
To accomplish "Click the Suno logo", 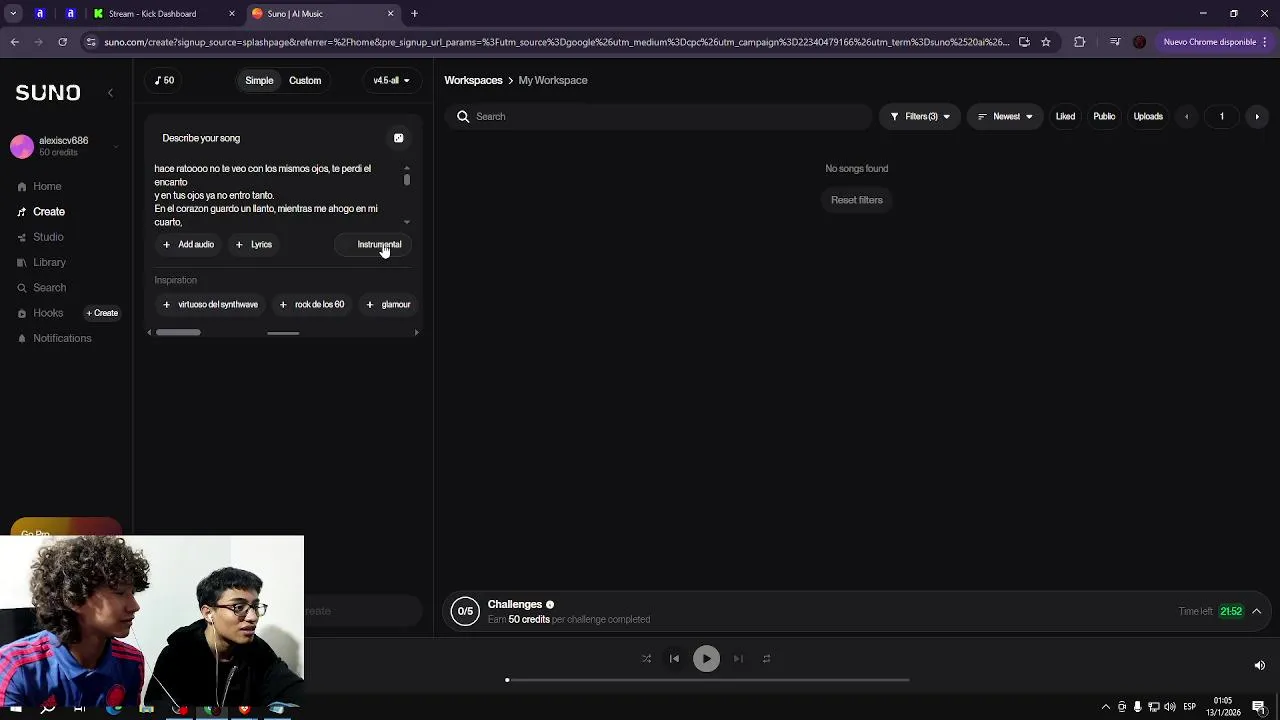I will (x=48, y=92).
